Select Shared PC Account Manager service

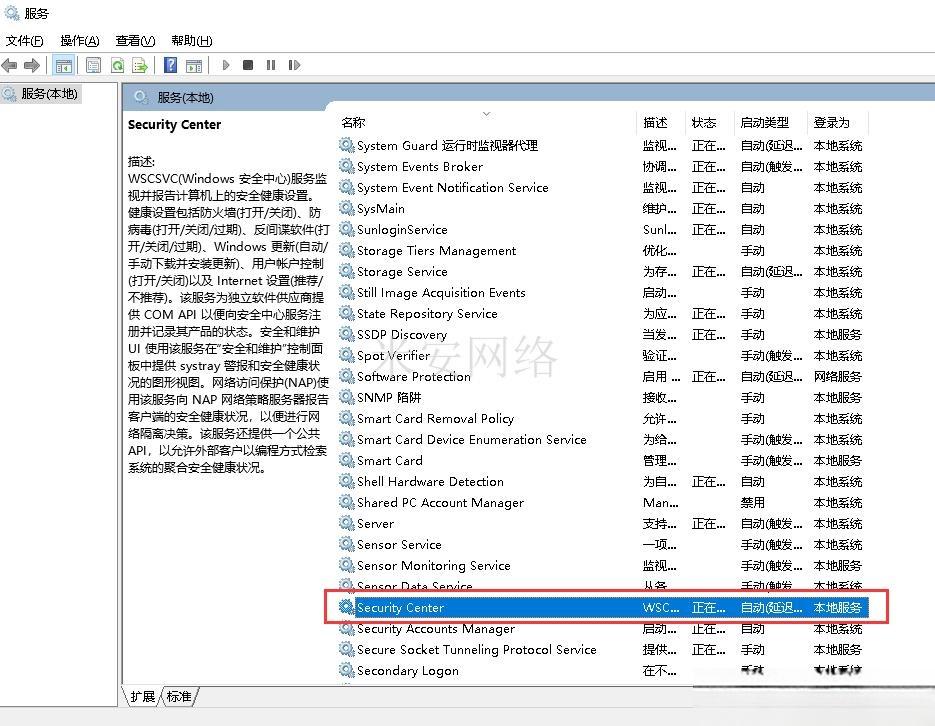(x=440, y=502)
